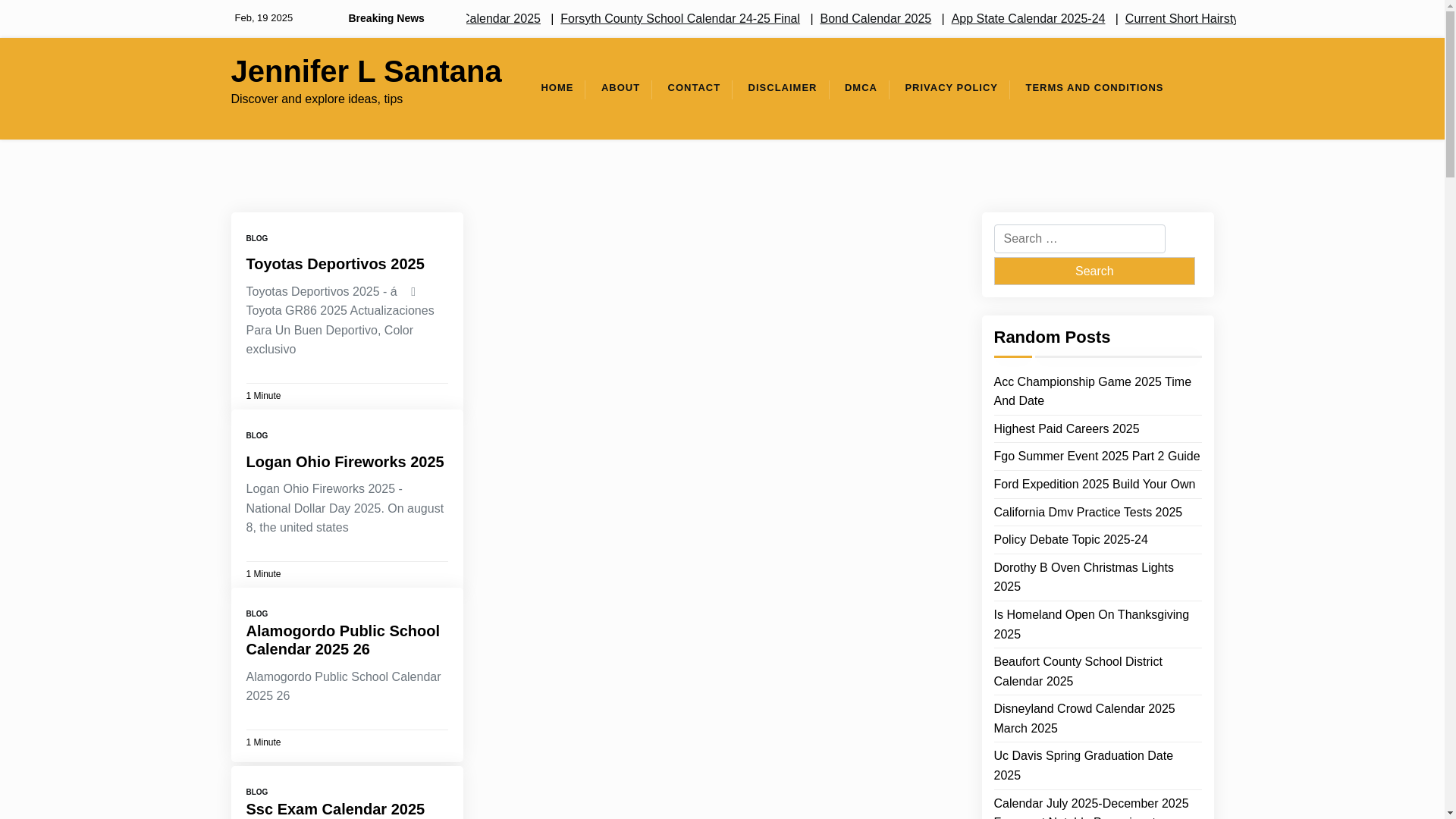Open Calendar July 2025-December 2025 link
Image resolution: width=1456 pixels, height=819 pixels.
[1090, 807]
